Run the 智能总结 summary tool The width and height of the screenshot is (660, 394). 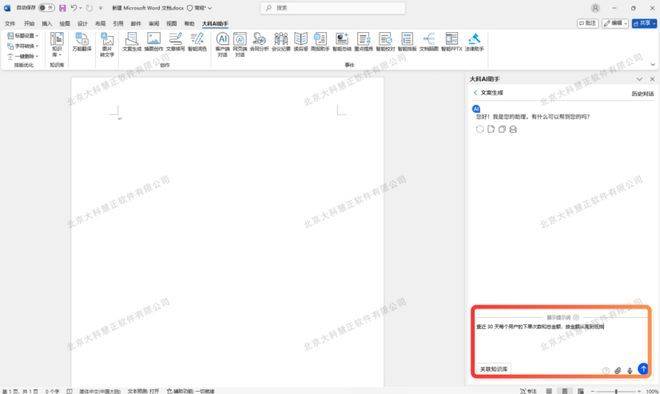pos(342,42)
